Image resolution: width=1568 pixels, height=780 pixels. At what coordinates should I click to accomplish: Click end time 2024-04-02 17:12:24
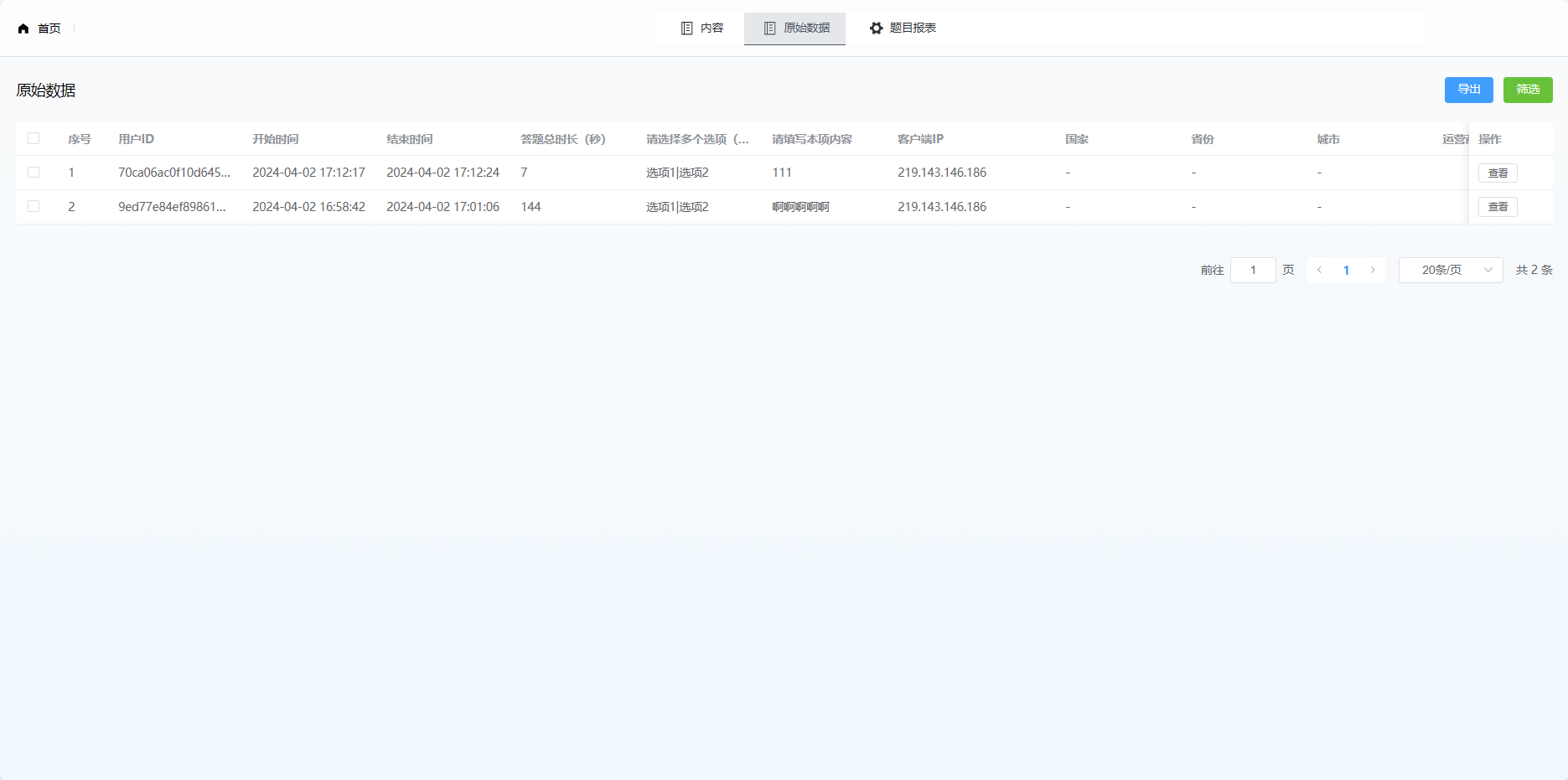click(442, 173)
